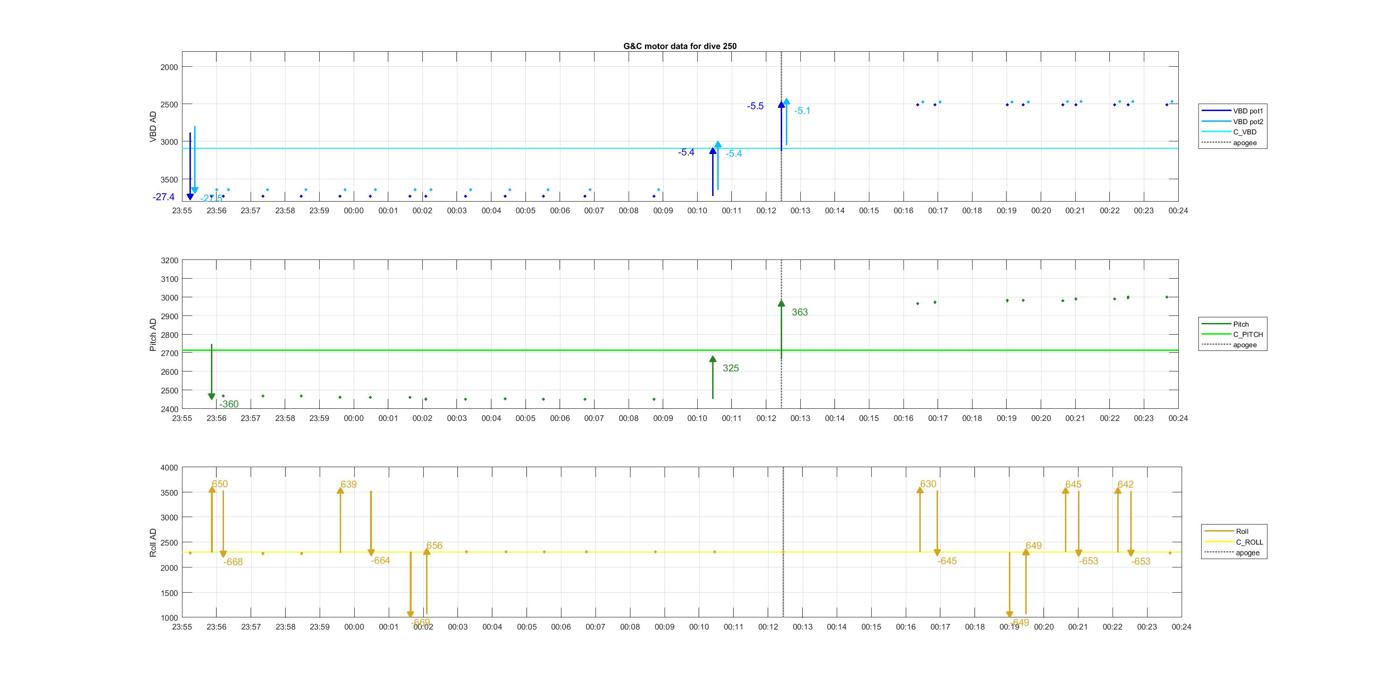Click the '363' pitch data label

point(800,313)
